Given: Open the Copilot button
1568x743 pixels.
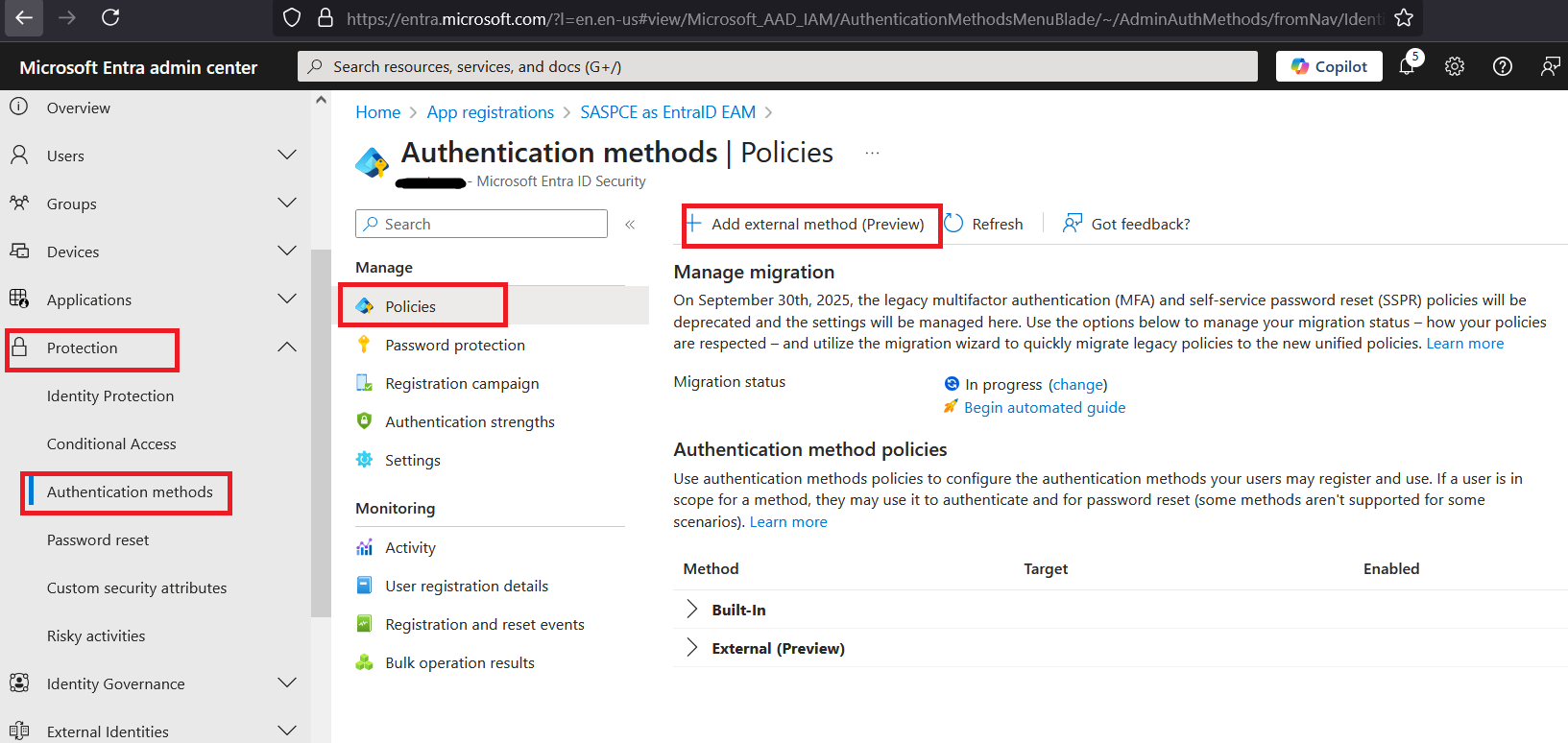Looking at the screenshot, I should coord(1329,66).
